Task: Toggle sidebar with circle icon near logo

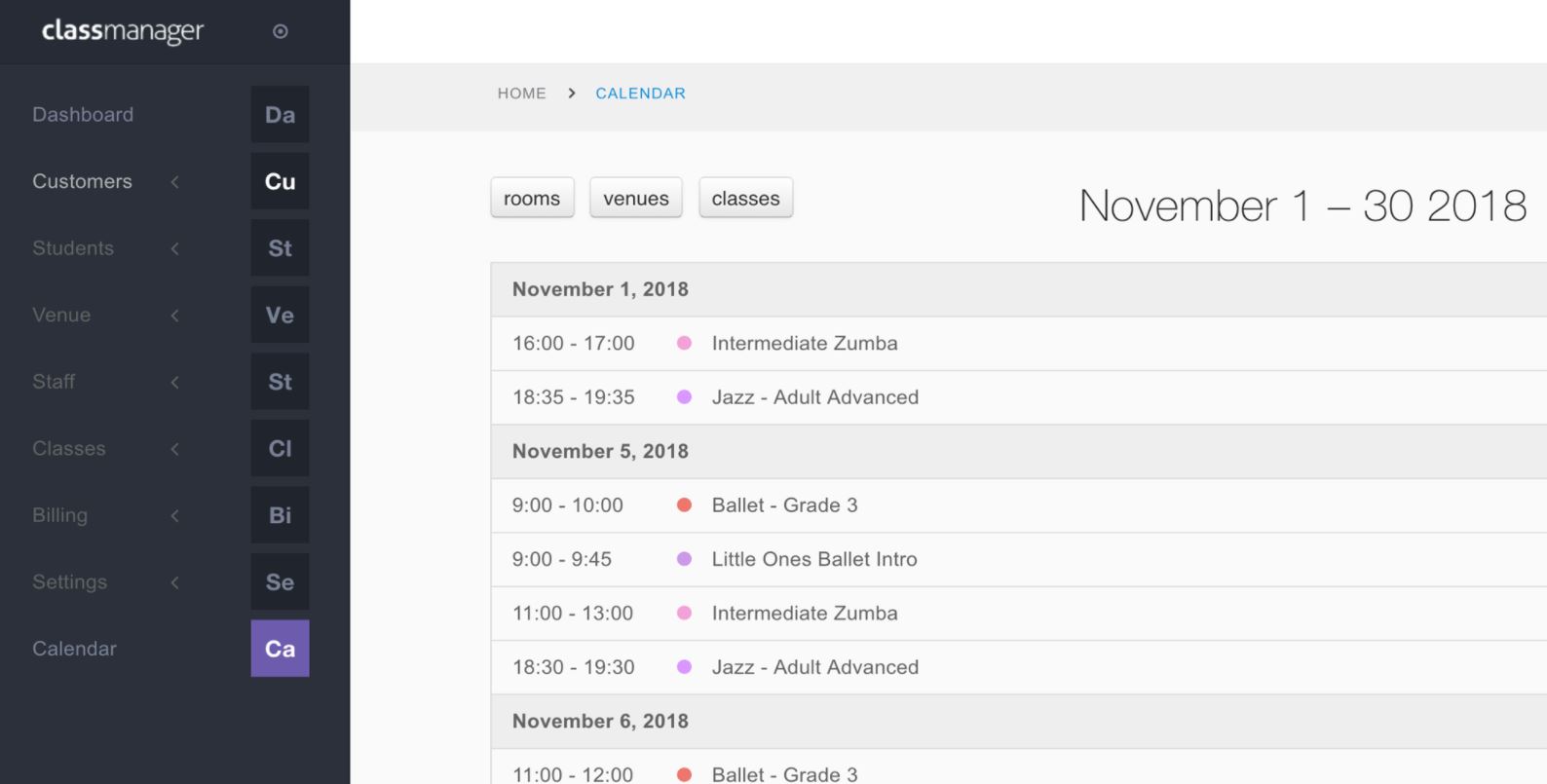Action: coord(281,31)
